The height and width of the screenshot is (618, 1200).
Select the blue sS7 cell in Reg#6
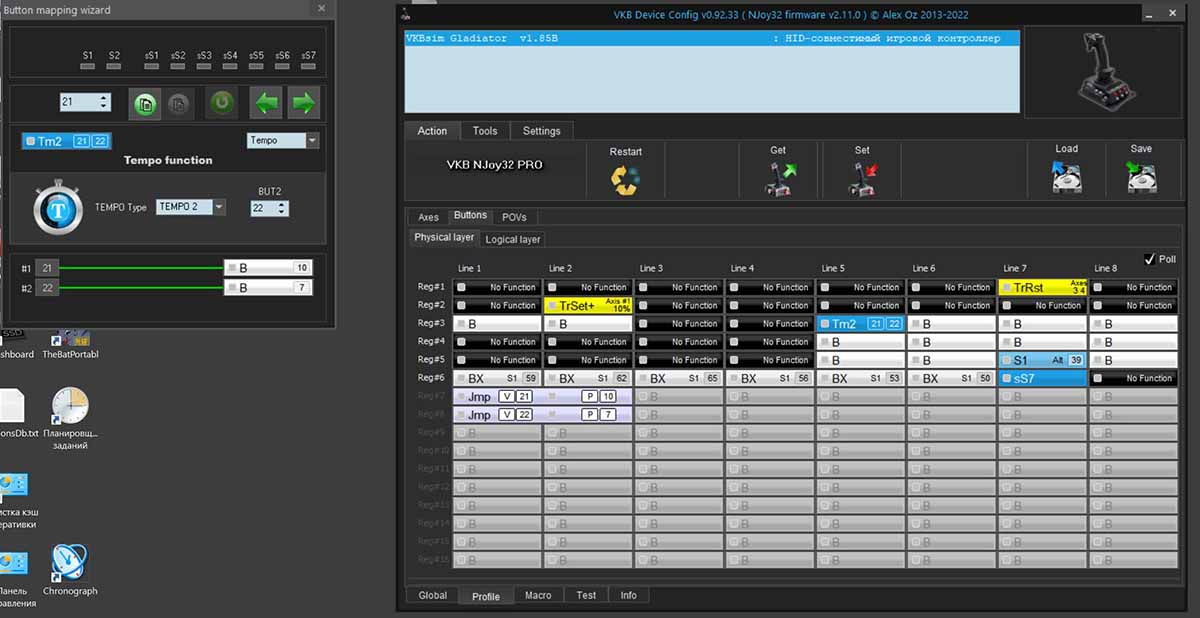[1043, 379]
